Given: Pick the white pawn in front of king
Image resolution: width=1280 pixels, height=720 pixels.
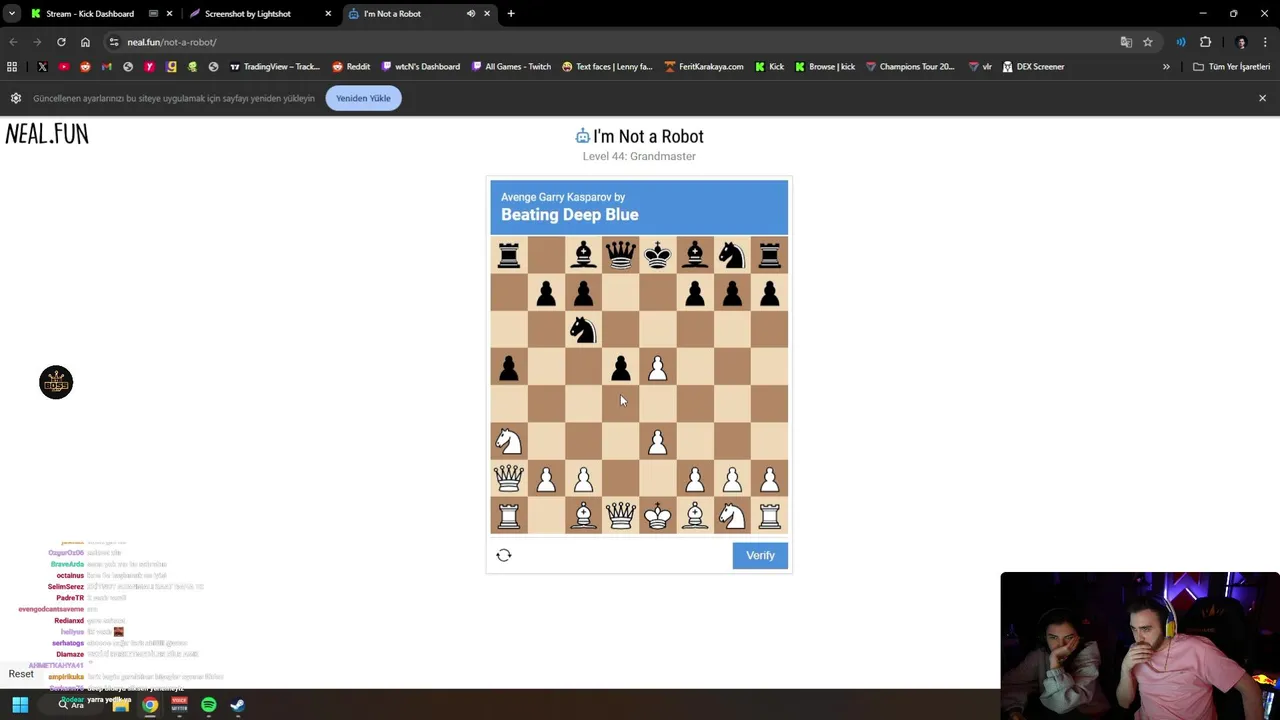Looking at the screenshot, I should pyautogui.click(x=658, y=441).
